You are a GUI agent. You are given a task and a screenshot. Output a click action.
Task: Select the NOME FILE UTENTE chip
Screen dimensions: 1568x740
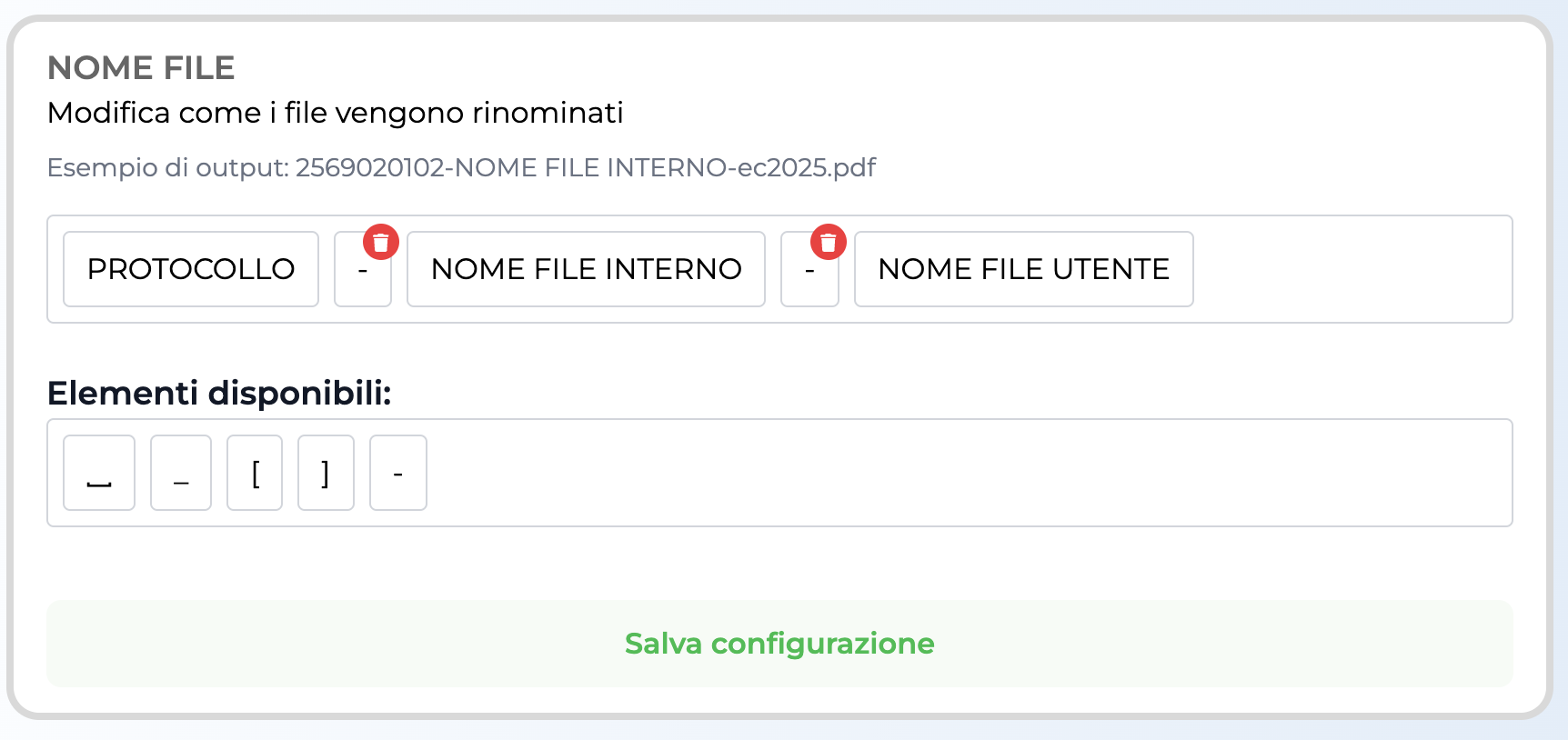pyautogui.click(x=1022, y=269)
